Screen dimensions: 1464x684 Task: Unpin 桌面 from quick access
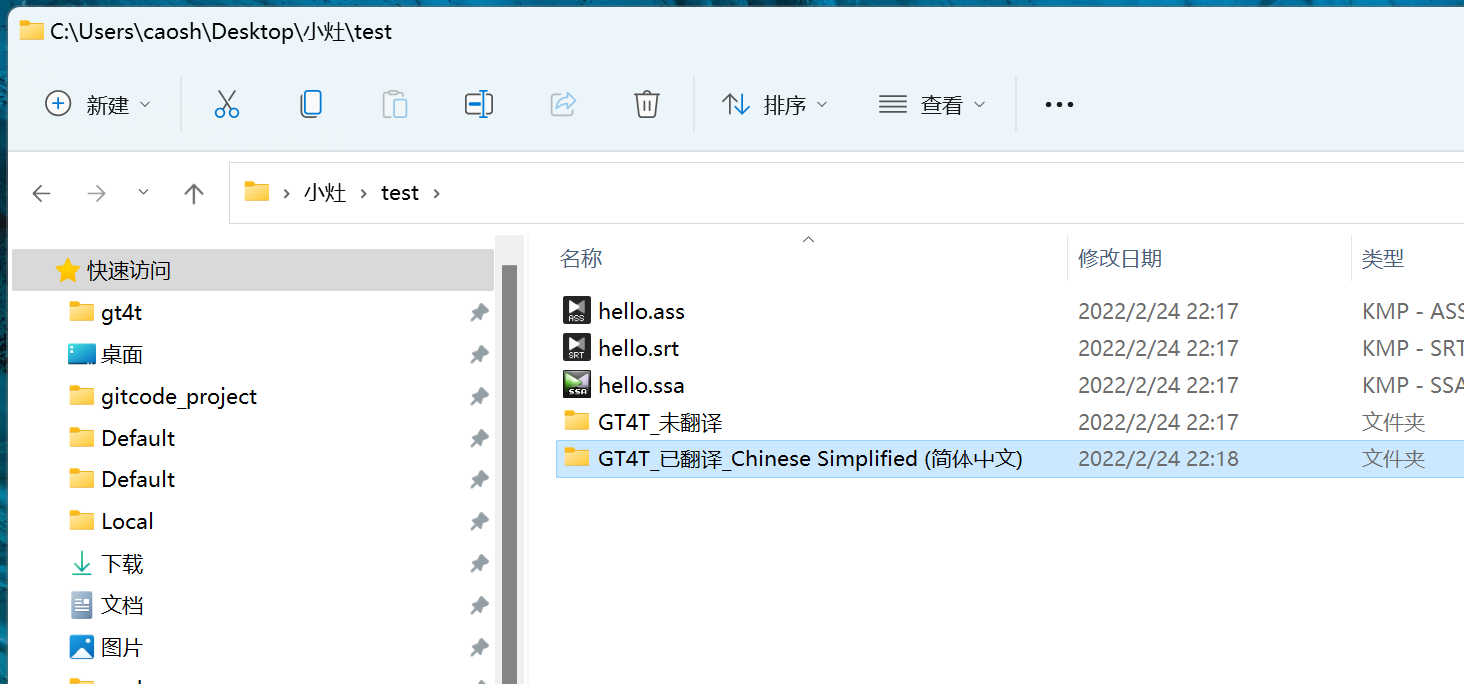[478, 354]
